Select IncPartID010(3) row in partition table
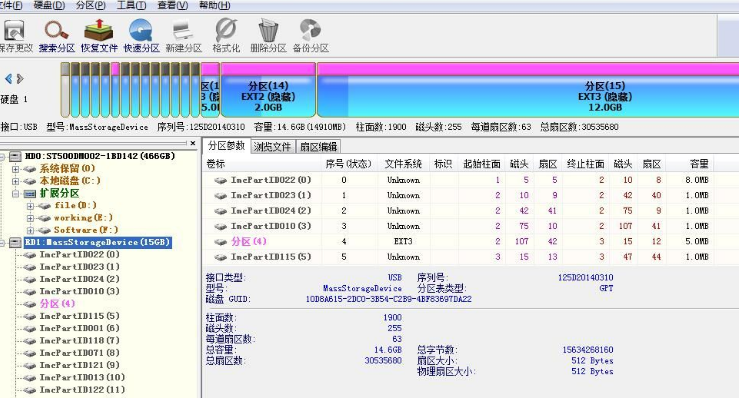Viewport: 745px width, 398px height. 458,226
